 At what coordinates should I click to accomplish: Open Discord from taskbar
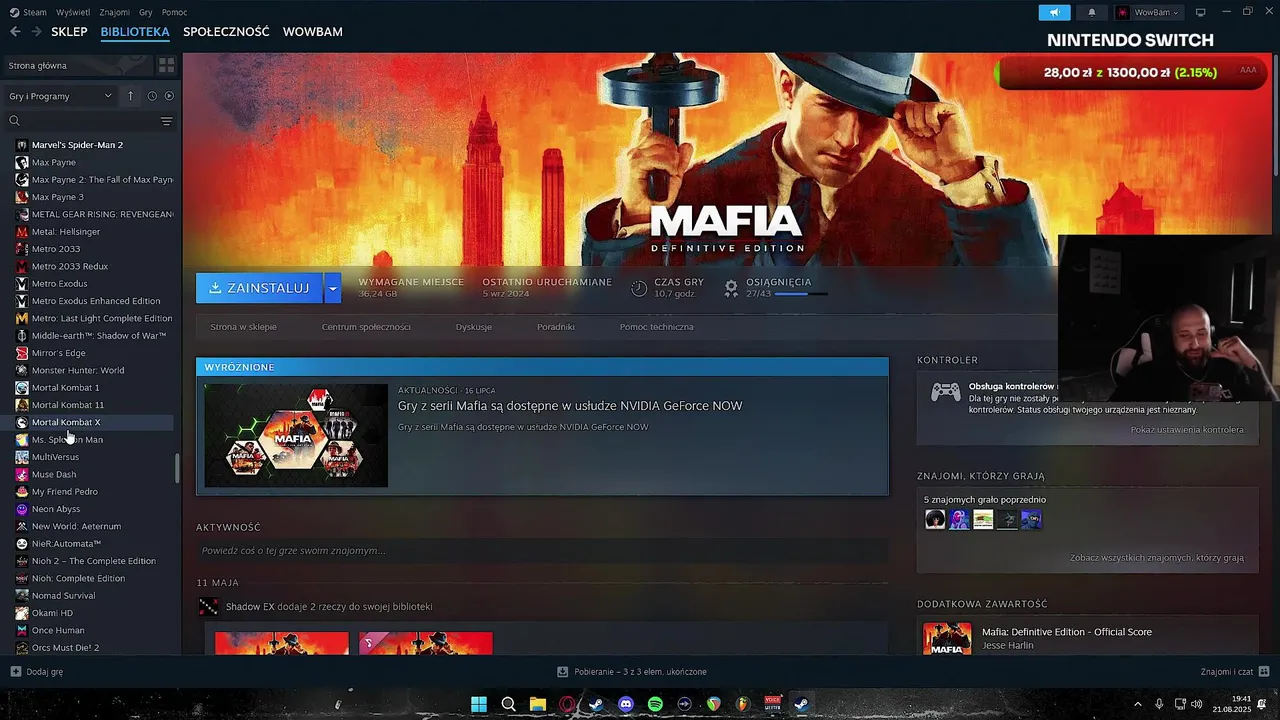pos(626,704)
